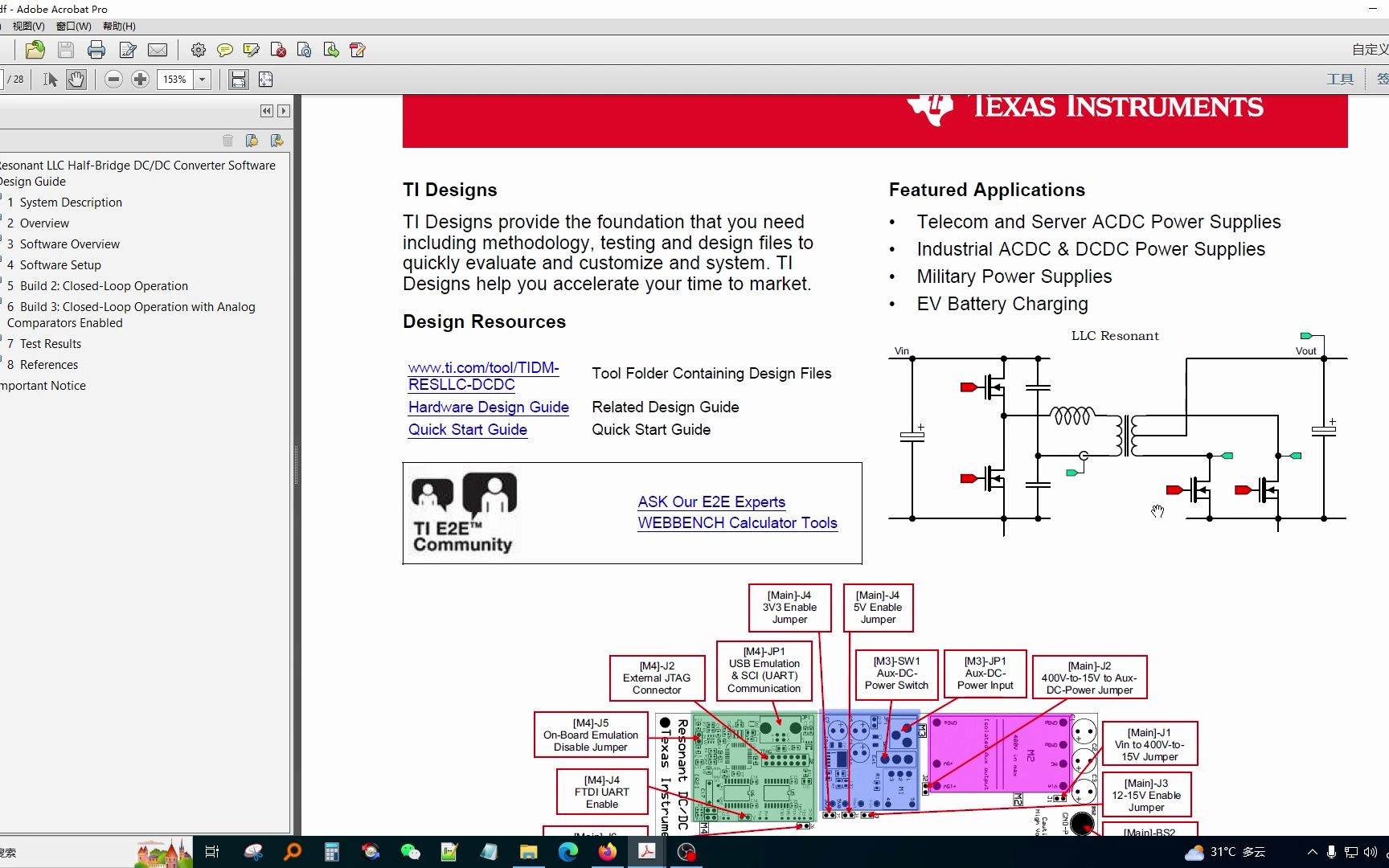Click the 31°C weather widget in the taskbar
The width and height of the screenshot is (1389, 868).
pyautogui.click(x=1226, y=852)
